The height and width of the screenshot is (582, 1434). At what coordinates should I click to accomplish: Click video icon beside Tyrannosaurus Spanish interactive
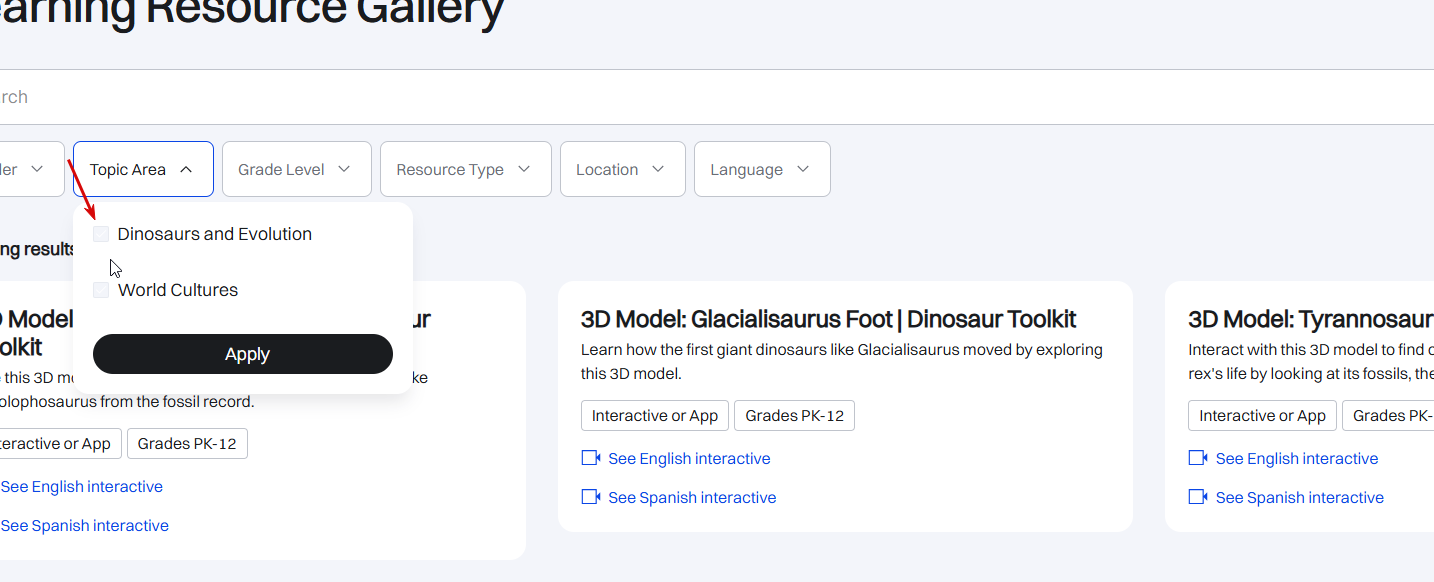pos(1197,497)
